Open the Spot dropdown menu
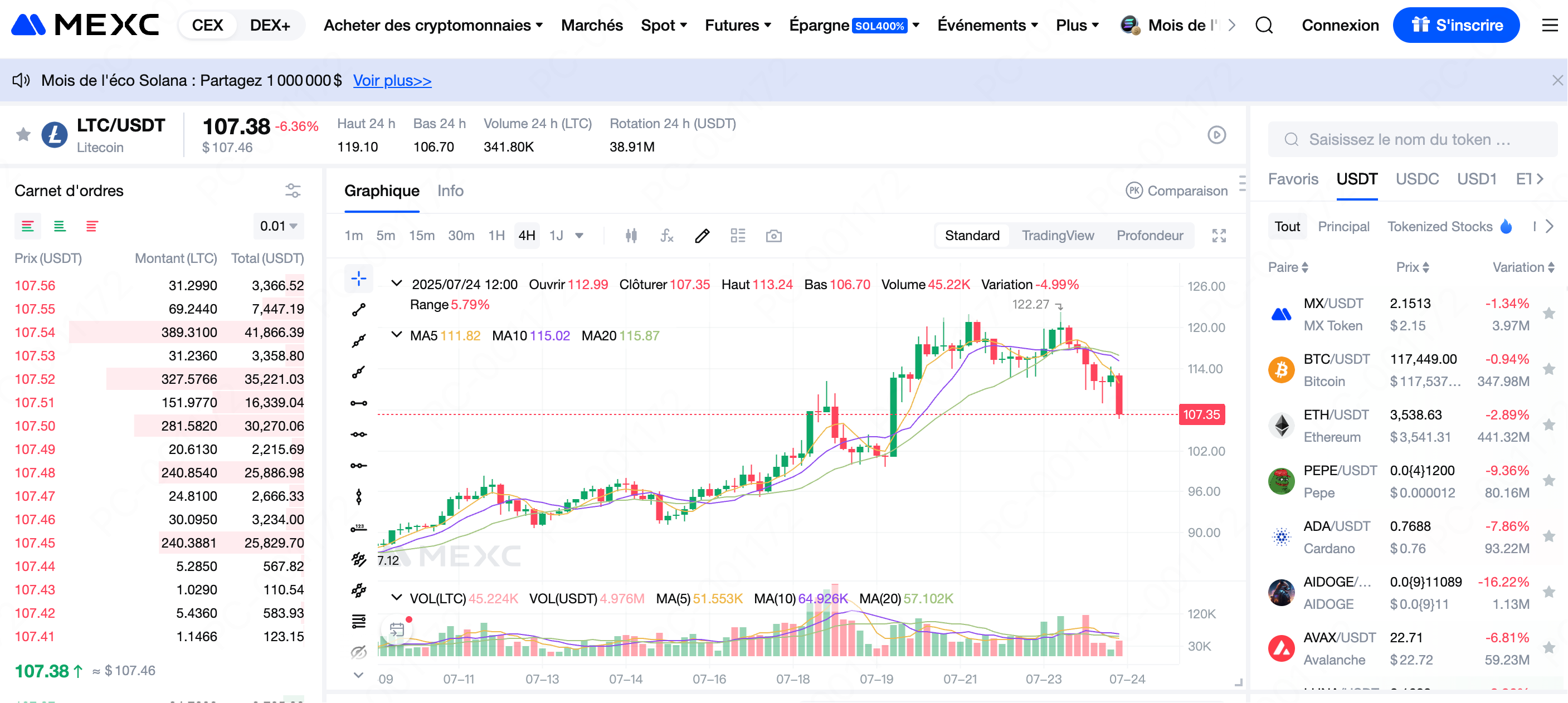Image resolution: width=1568 pixels, height=703 pixels. point(664,25)
